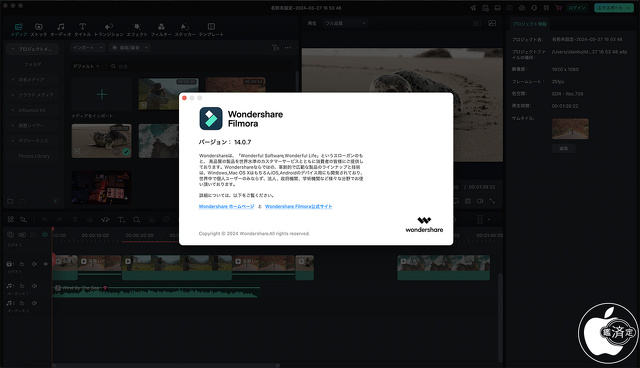640x368 pixels.
Task: Open the メディア (Media) tab
Action: pyautogui.click(x=18, y=30)
